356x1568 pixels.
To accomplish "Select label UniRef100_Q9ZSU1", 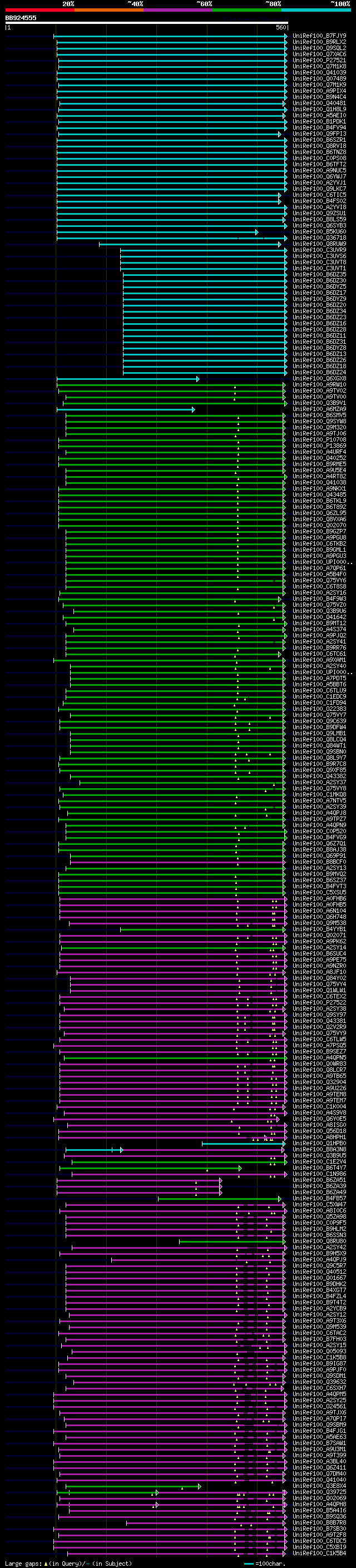I will click(x=319, y=213).
